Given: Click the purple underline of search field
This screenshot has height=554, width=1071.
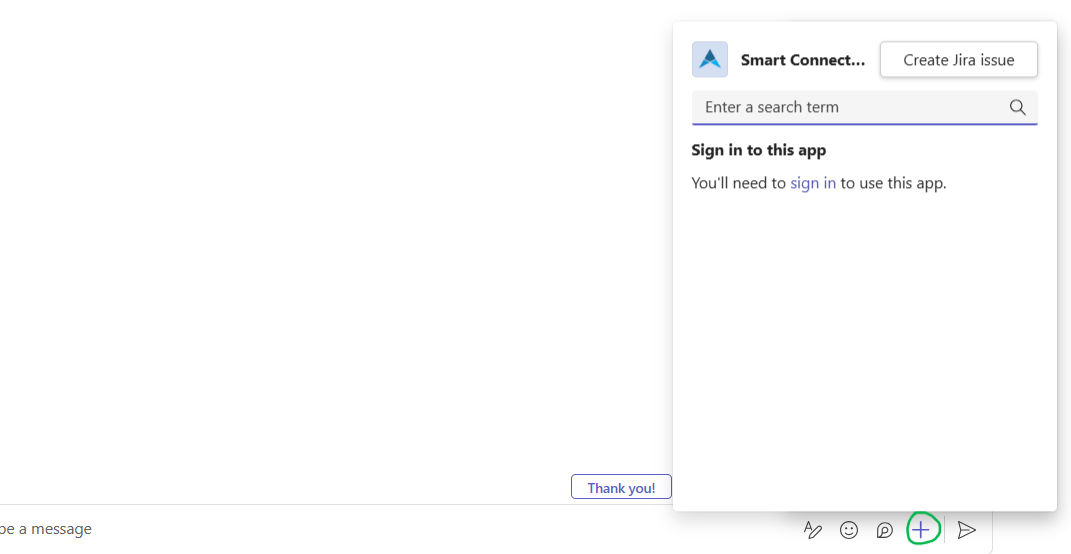Looking at the screenshot, I should click(865, 124).
